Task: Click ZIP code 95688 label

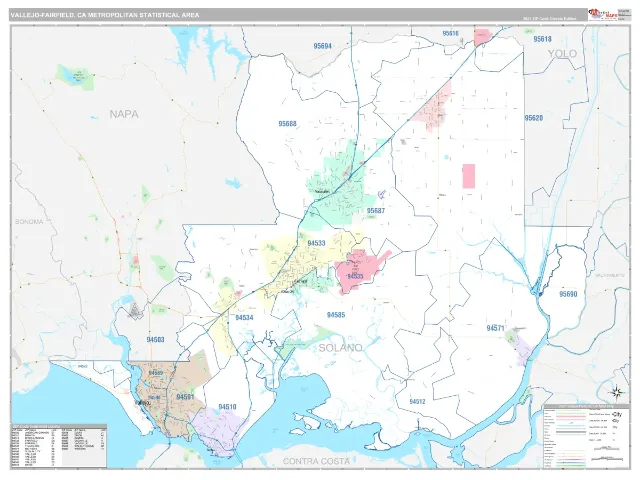Action: 287,124
